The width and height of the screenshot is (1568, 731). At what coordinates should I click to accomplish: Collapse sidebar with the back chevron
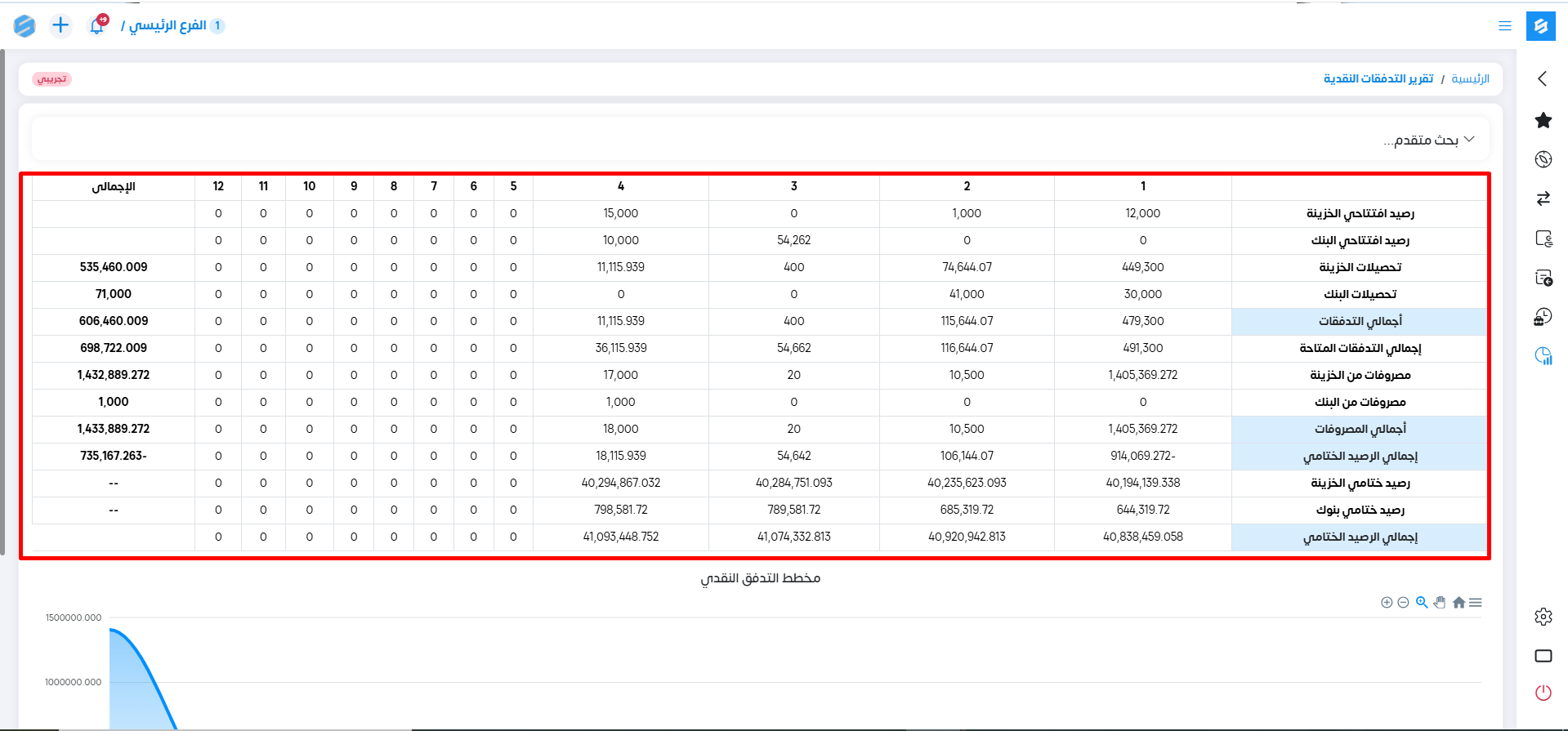(1543, 78)
